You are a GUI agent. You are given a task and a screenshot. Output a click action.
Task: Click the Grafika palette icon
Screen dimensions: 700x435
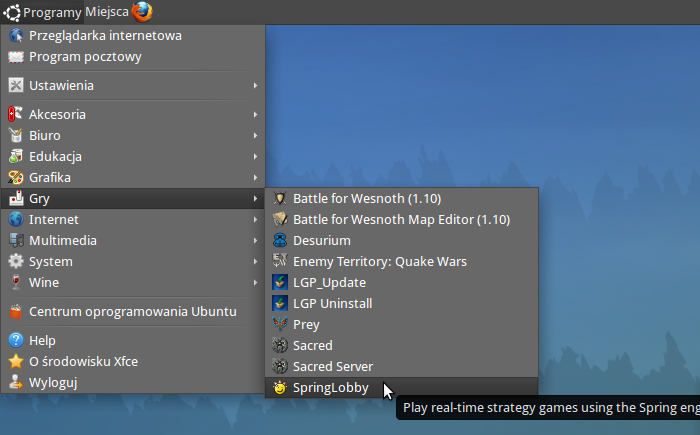coord(16,177)
